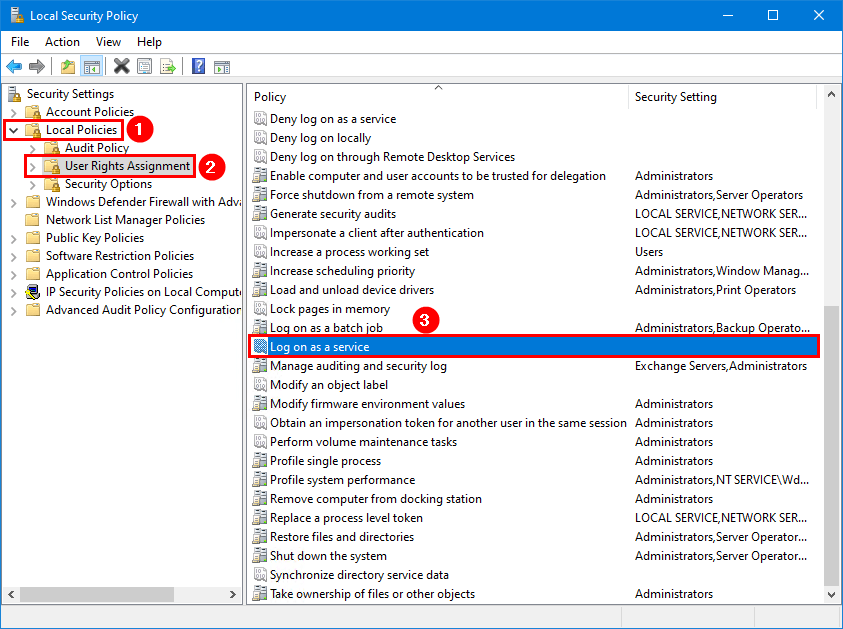Collapse the Local Policies tree node
The width and height of the screenshot is (843, 629).
(x=13, y=130)
